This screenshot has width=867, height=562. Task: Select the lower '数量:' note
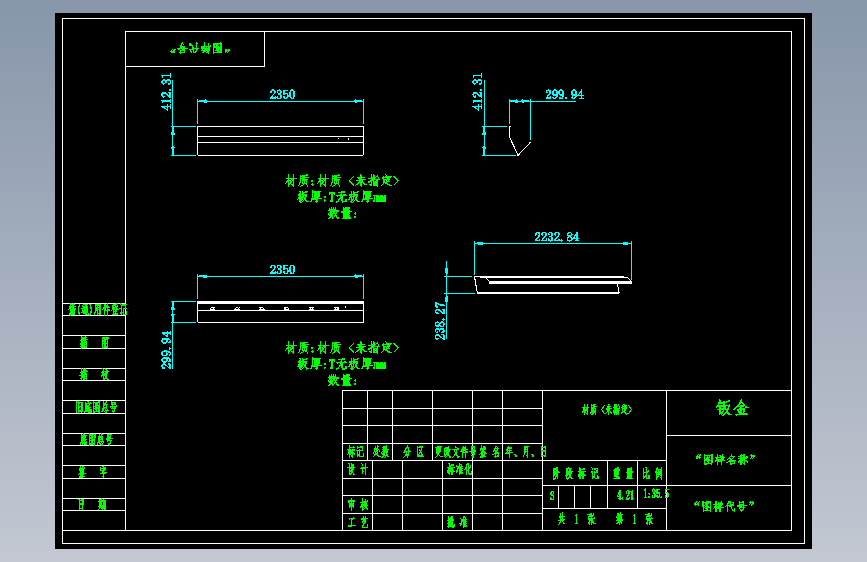(x=342, y=381)
